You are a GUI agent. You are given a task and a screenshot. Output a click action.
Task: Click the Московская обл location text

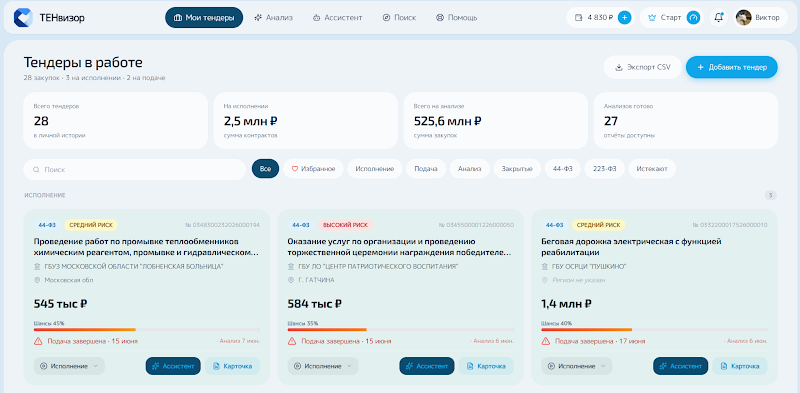69,280
